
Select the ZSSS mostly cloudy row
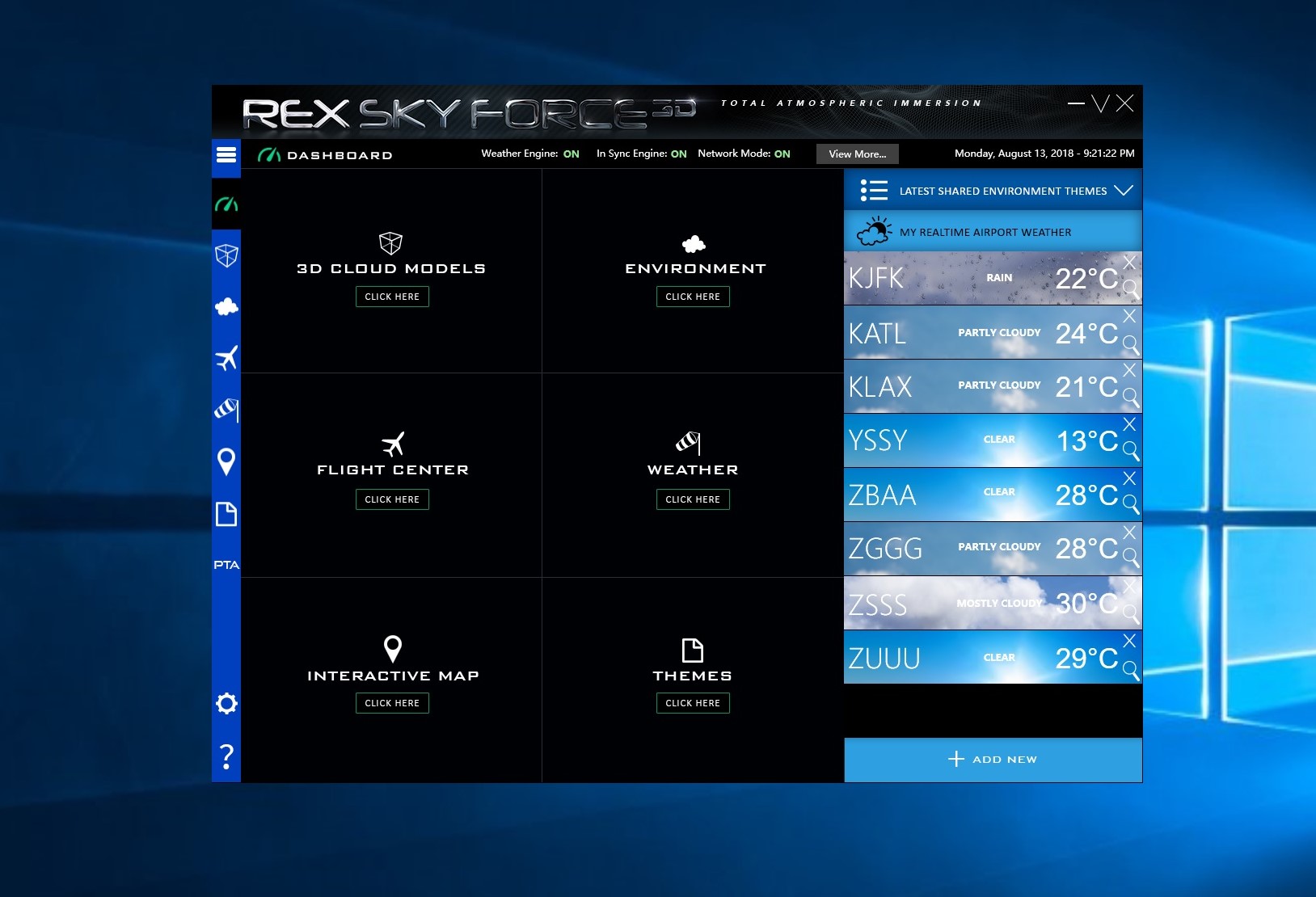click(x=993, y=604)
